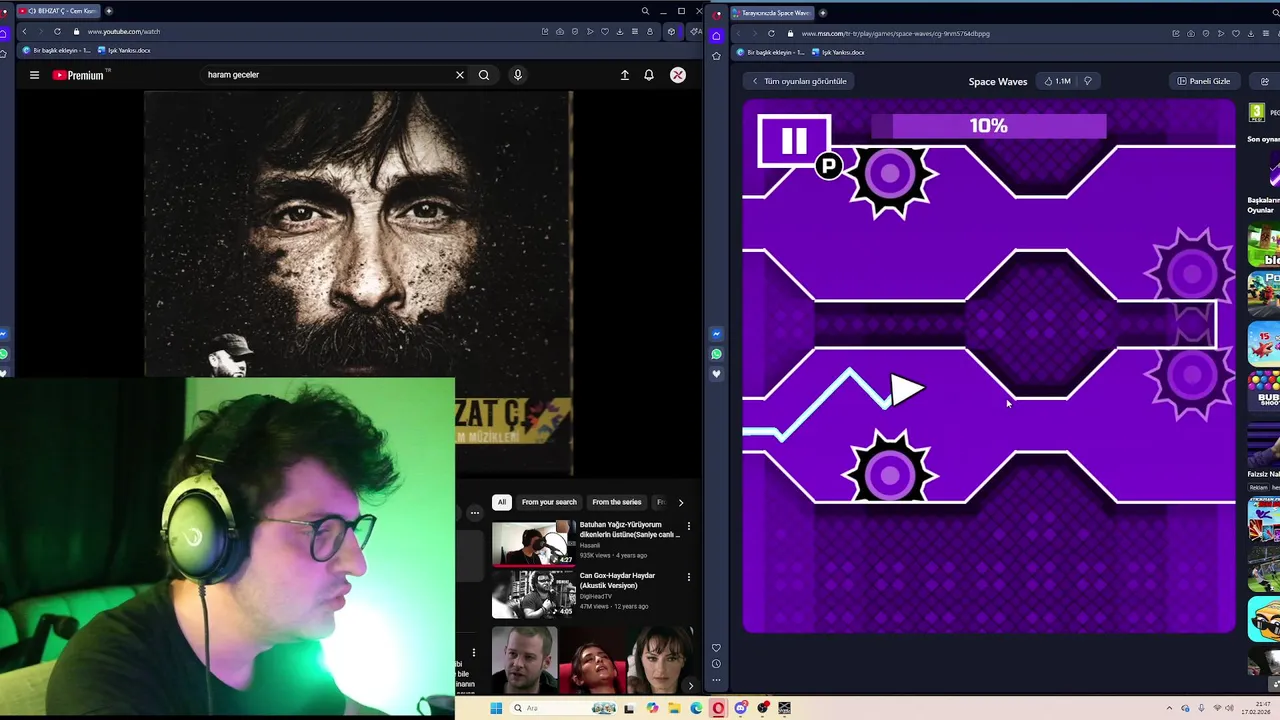1280x720 pixels.
Task: Open more options for Can Gox video
Action: click(688, 577)
